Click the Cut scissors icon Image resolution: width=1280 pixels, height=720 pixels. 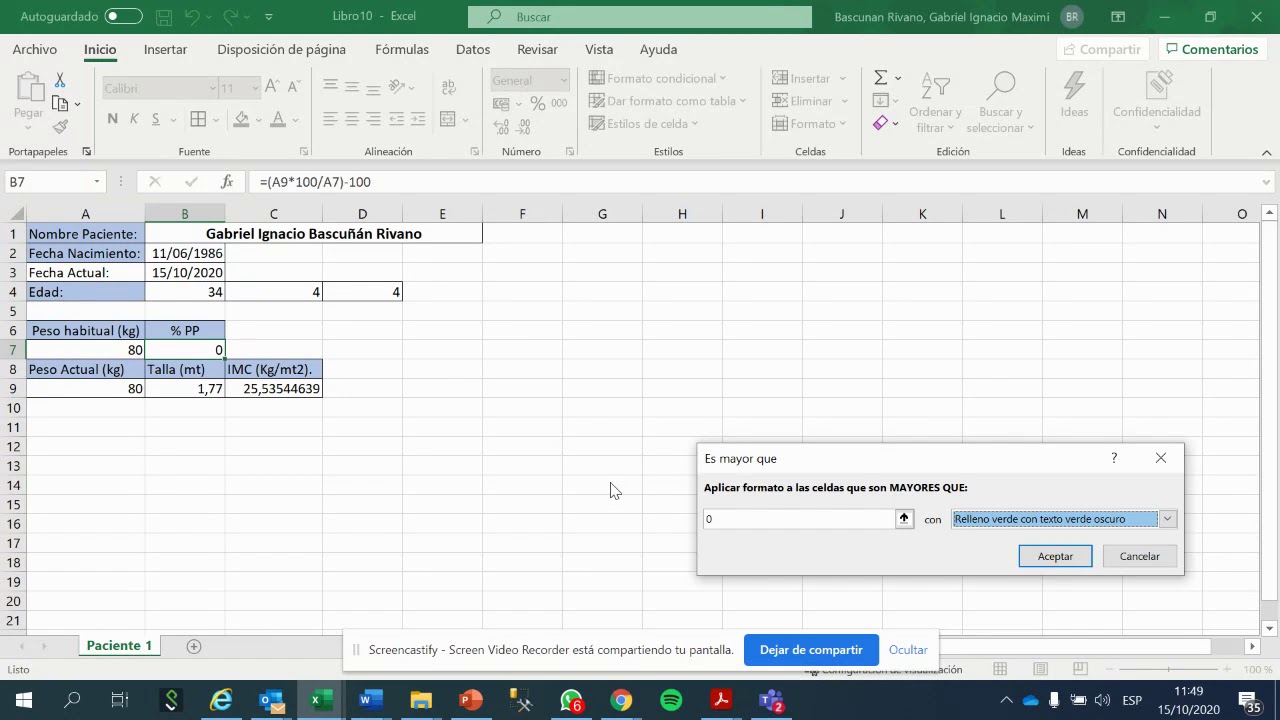[60, 80]
